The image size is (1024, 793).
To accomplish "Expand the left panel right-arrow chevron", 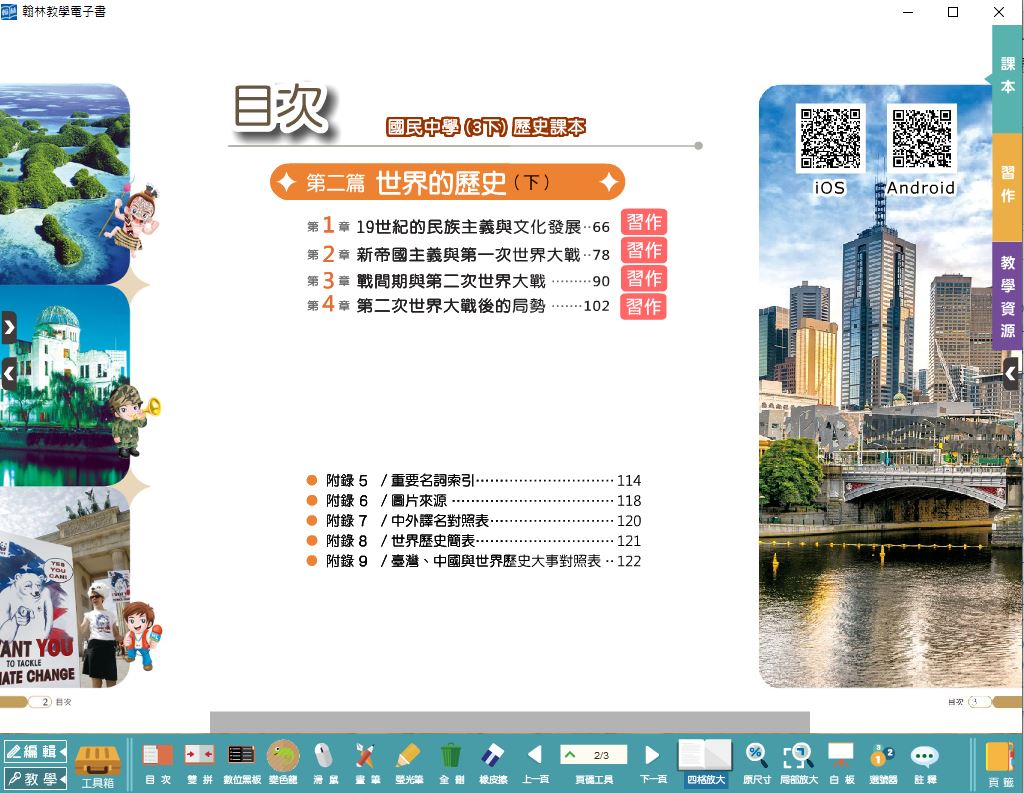I will point(9,327).
